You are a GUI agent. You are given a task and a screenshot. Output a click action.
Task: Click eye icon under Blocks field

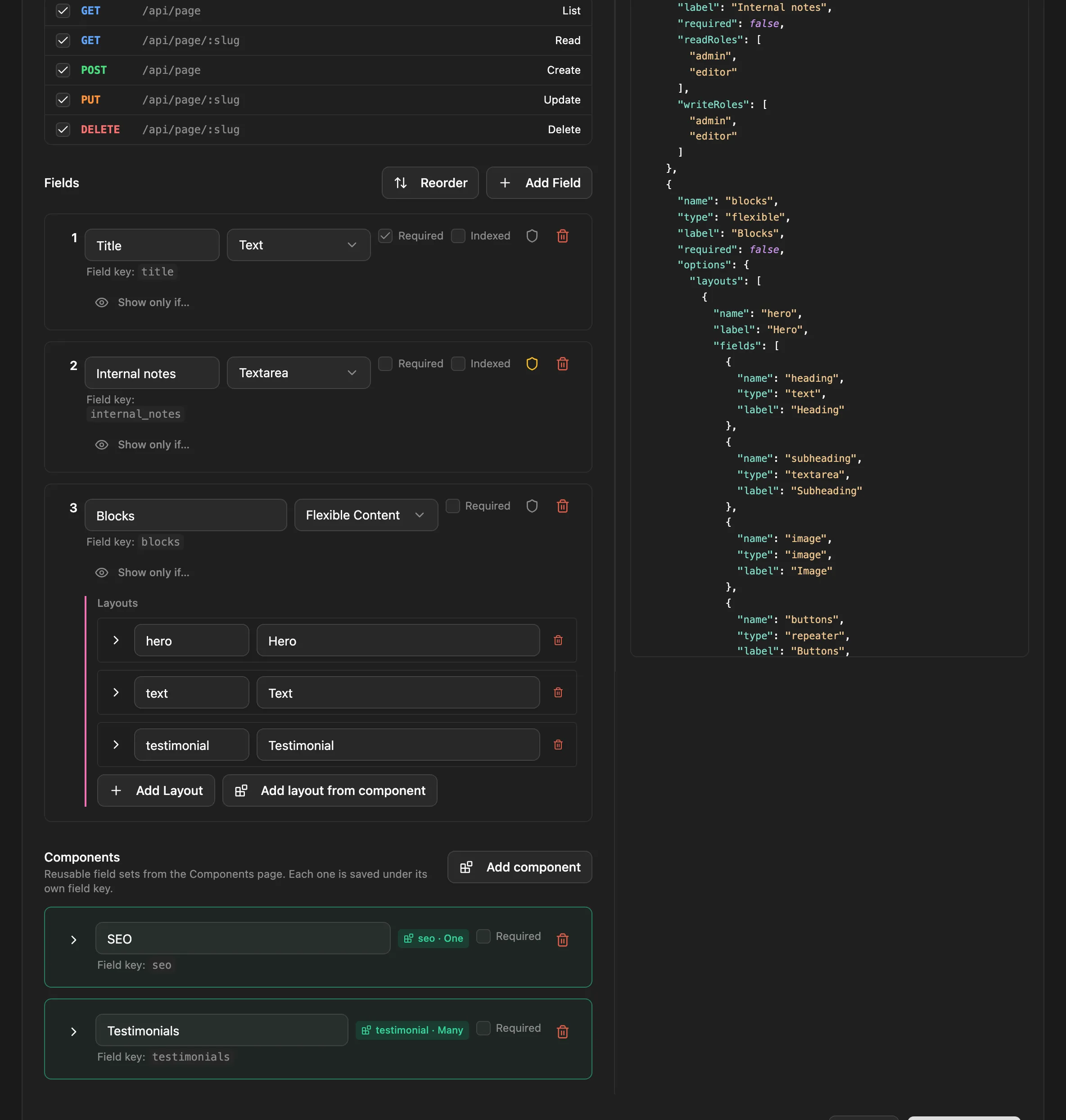tap(102, 572)
